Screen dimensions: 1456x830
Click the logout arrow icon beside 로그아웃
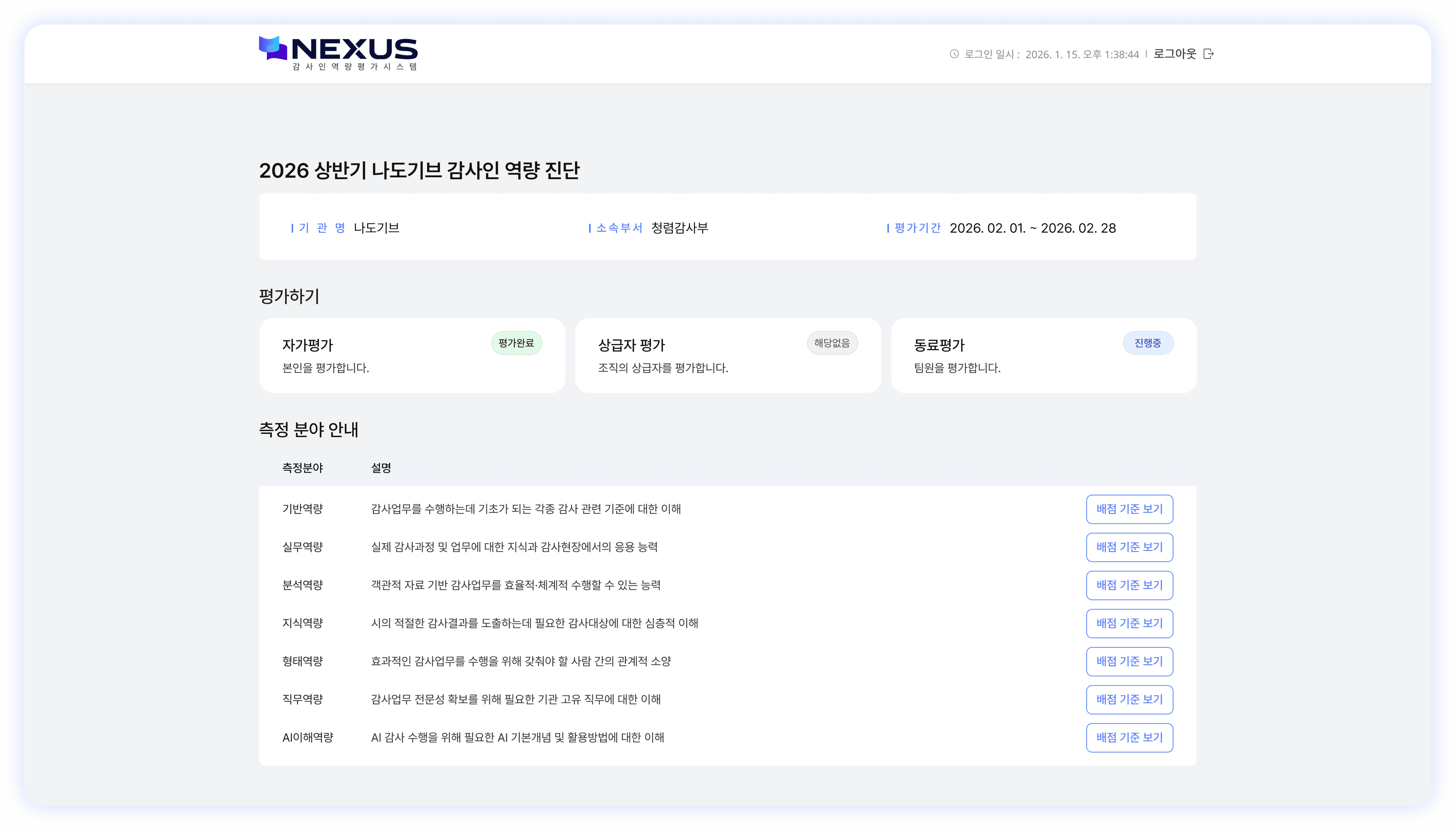point(1209,53)
